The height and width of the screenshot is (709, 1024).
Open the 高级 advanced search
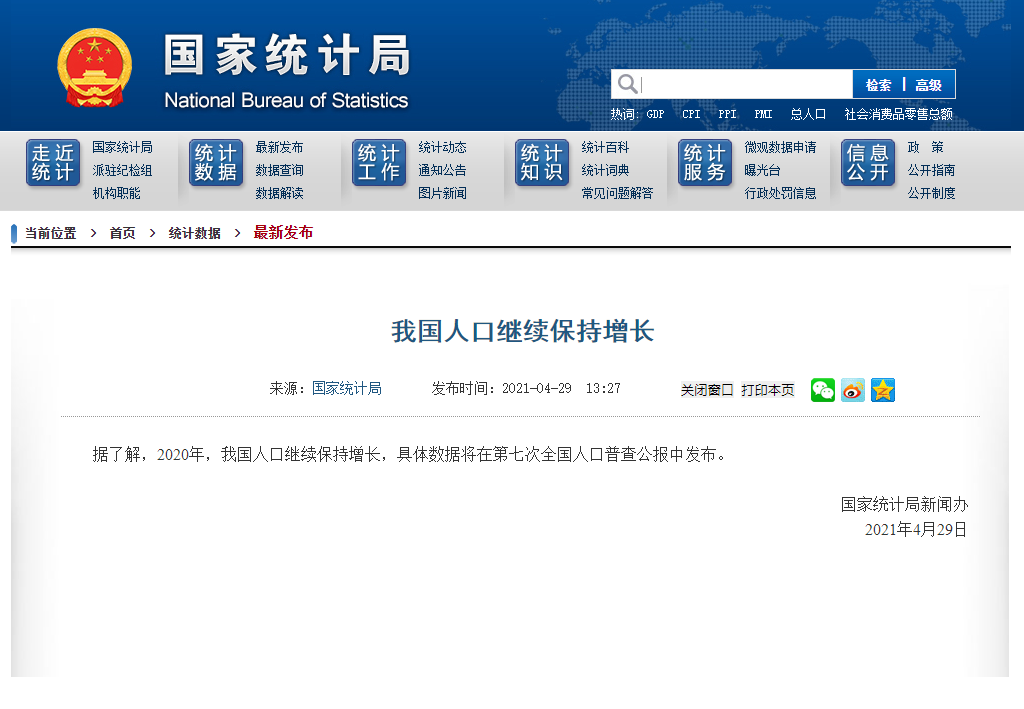[927, 84]
